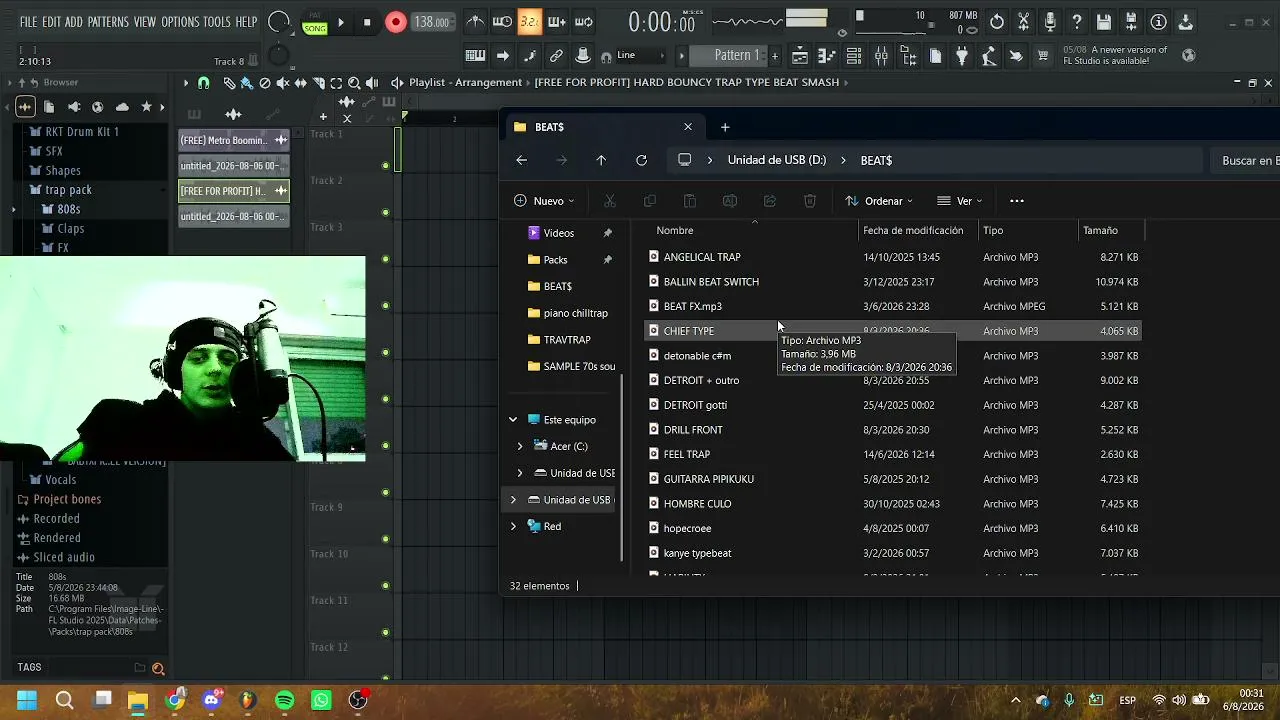Click the undo history icon in FL Studio

click(x=997, y=22)
